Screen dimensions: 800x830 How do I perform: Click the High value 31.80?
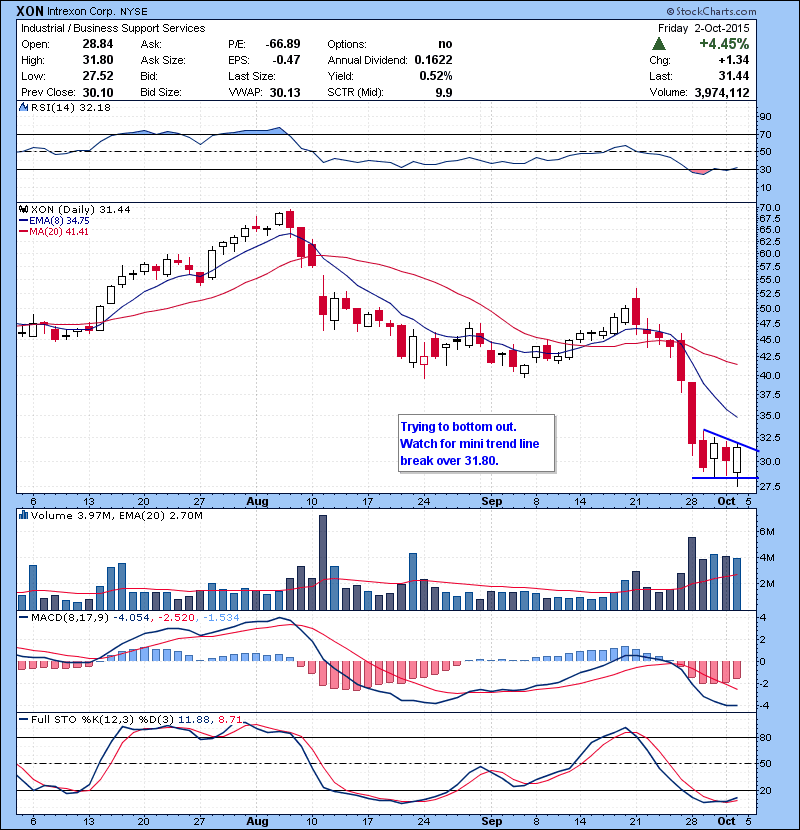click(x=98, y=60)
